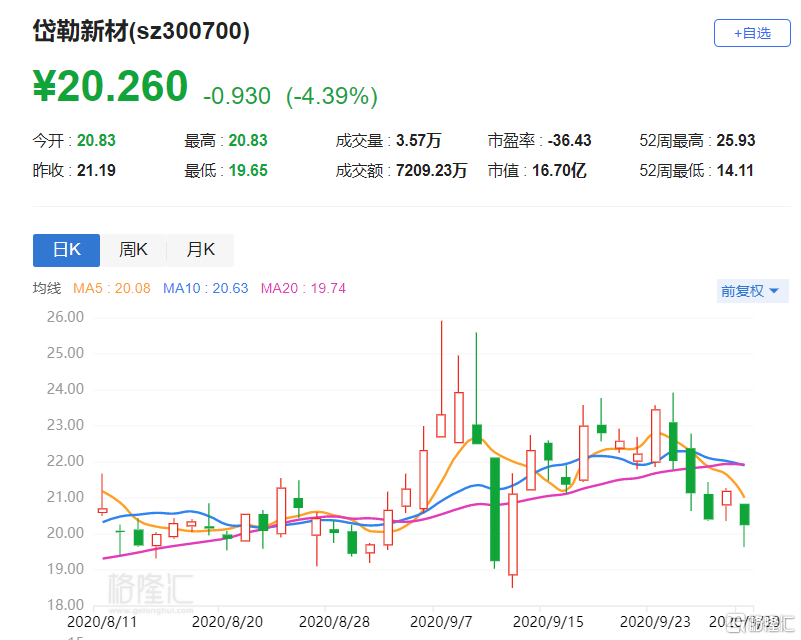Switch to the 日K daily chart tab
The width and height of the screenshot is (801, 640).
click(66, 250)
